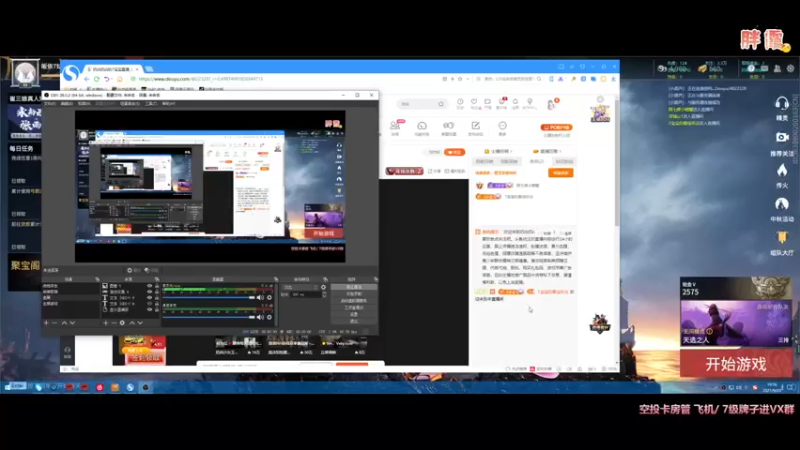Open browser home page icon

click(120, 79)
